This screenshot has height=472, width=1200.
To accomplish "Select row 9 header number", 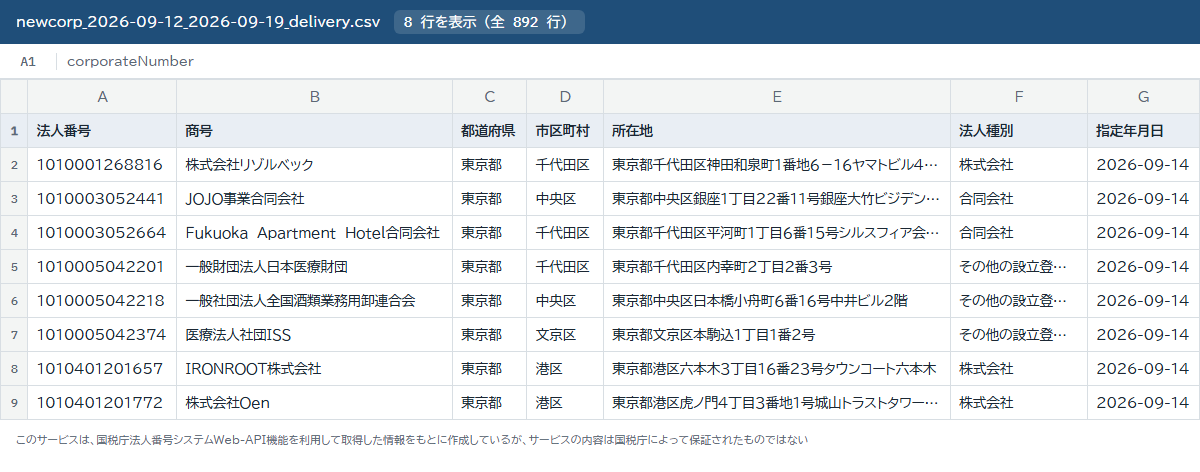I will [14, 403].
